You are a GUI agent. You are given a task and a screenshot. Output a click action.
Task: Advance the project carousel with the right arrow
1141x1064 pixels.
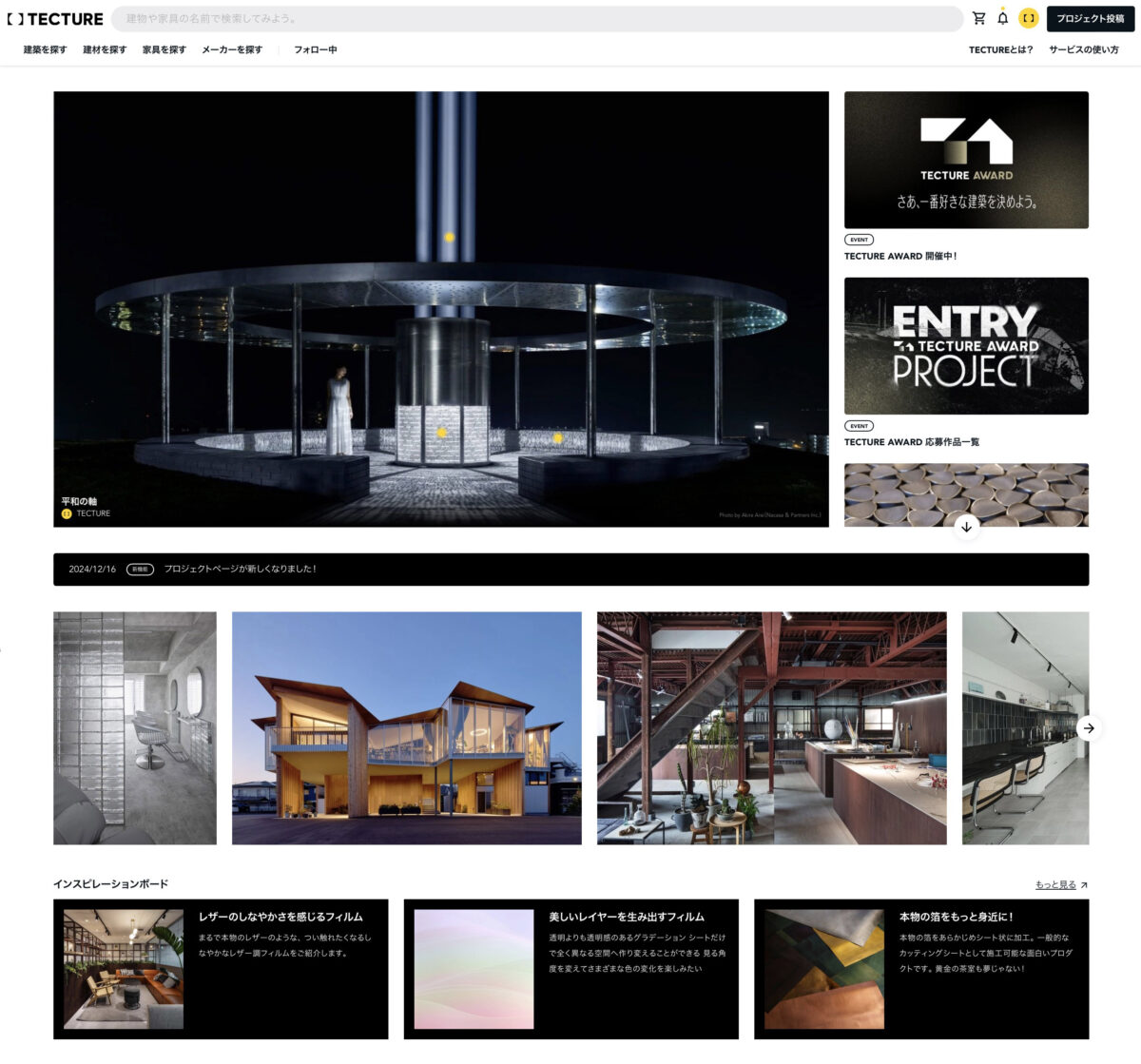[1090, 729]
